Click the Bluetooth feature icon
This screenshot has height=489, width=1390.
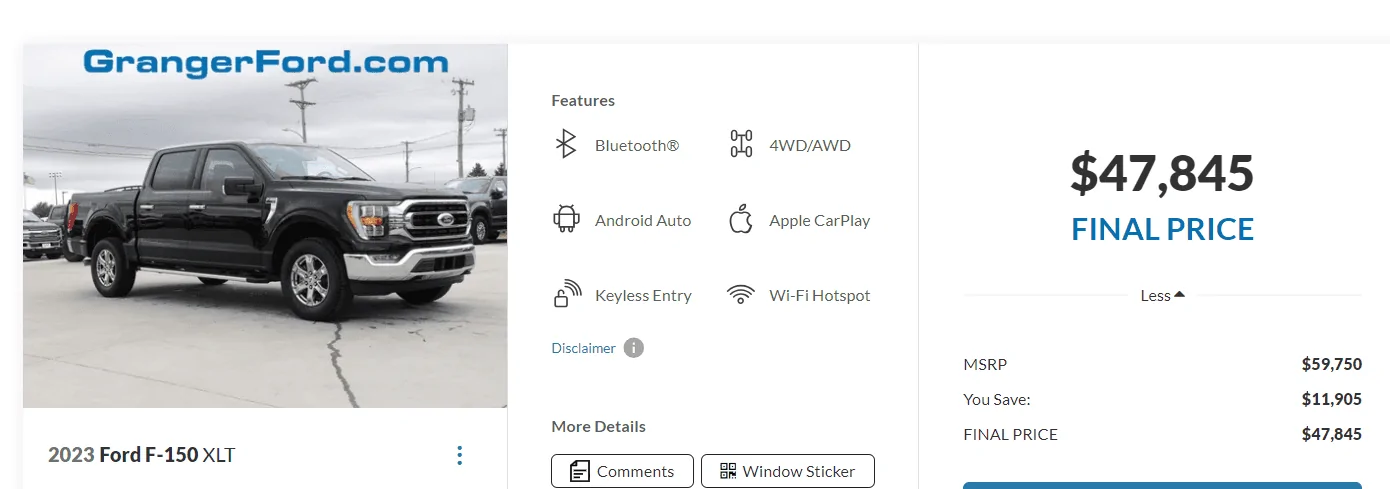pyautogui.click(x=566, y=145)
